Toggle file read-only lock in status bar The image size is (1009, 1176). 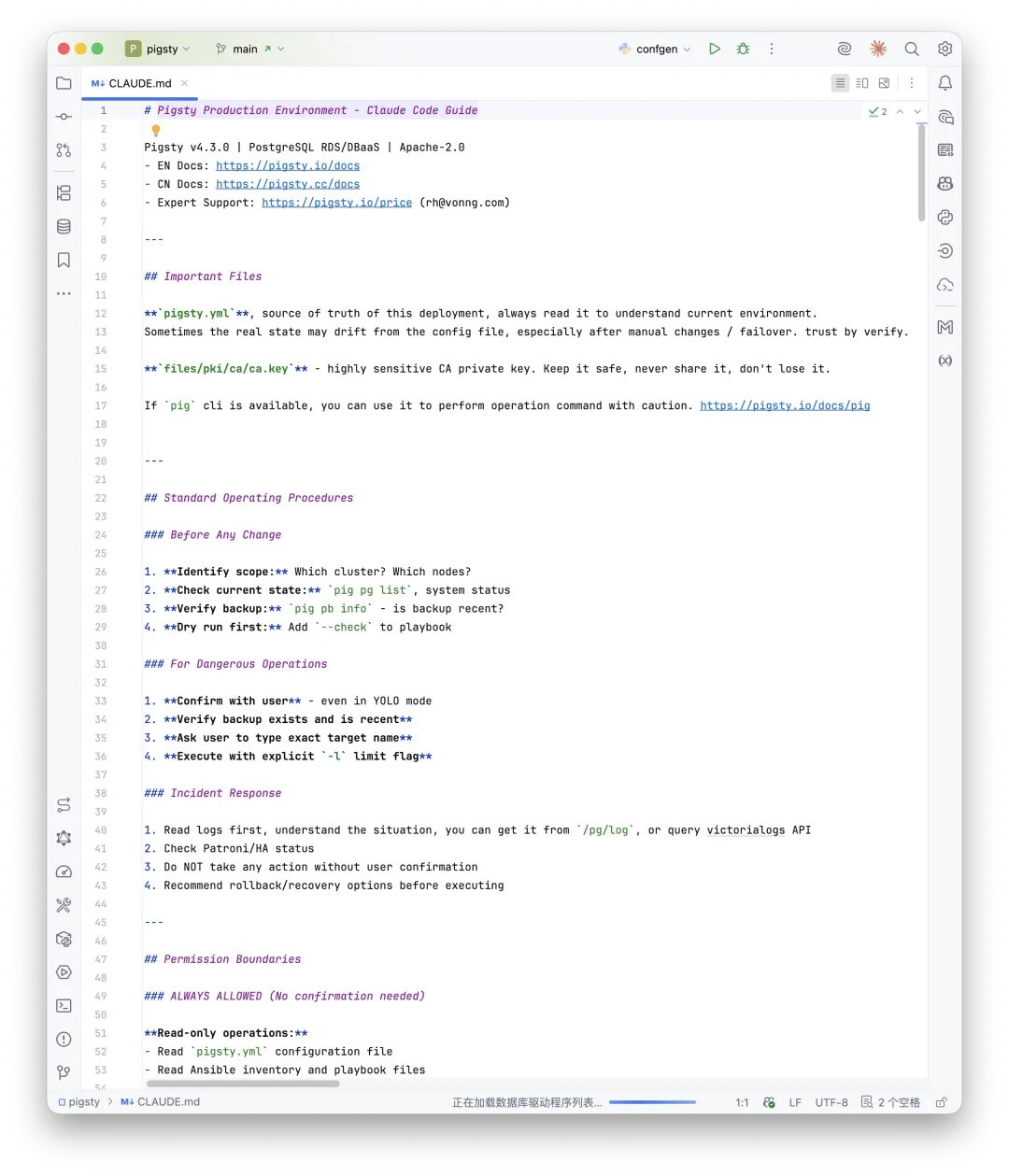click(x=942, y=1102)
